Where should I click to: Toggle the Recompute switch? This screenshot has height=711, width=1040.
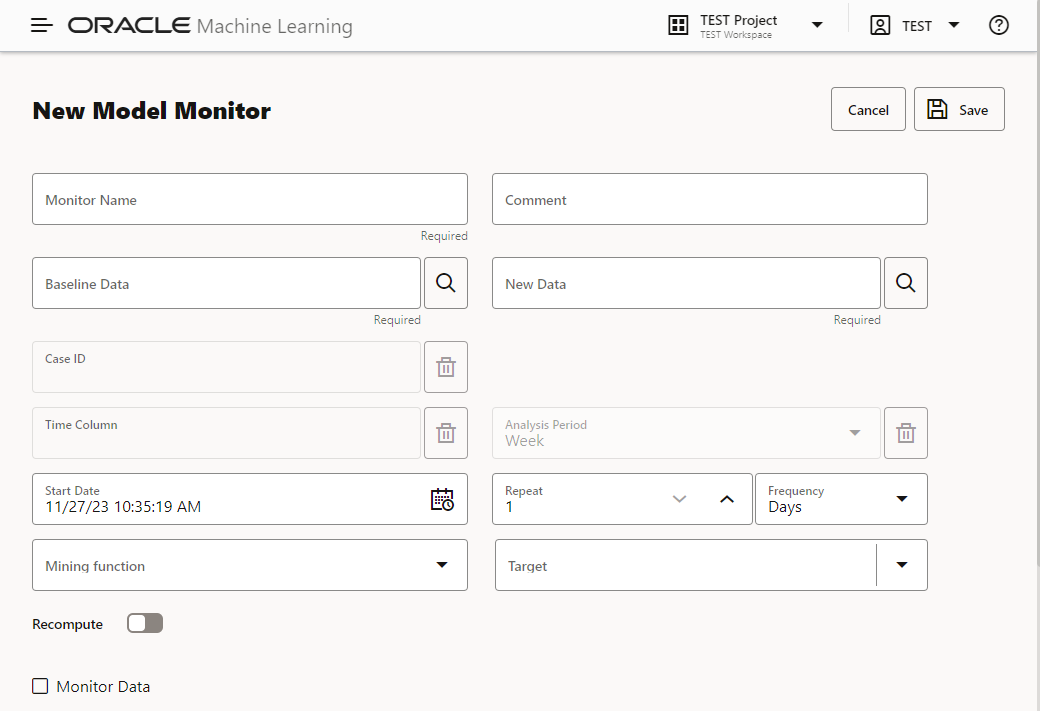click(145, 624)
